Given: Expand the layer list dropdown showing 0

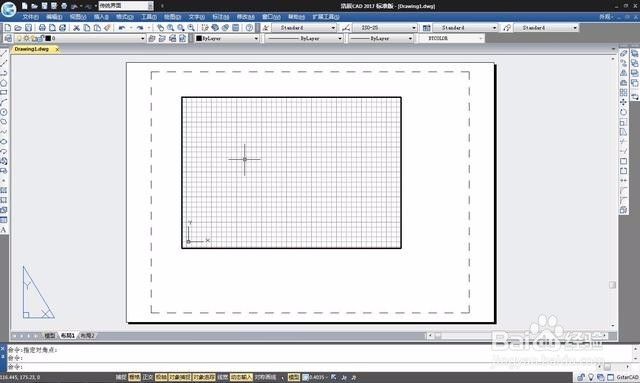Looking at the screenshot, I should click(142, 38).
